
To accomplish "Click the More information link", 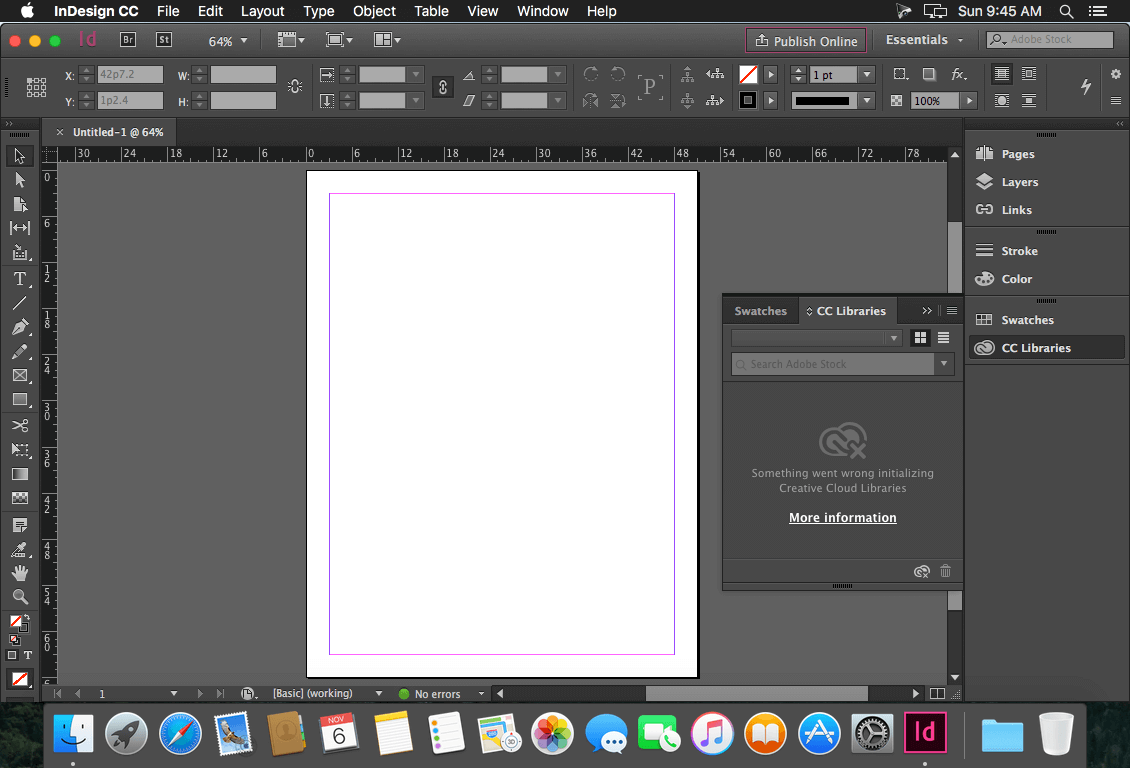I will point(842,517).
